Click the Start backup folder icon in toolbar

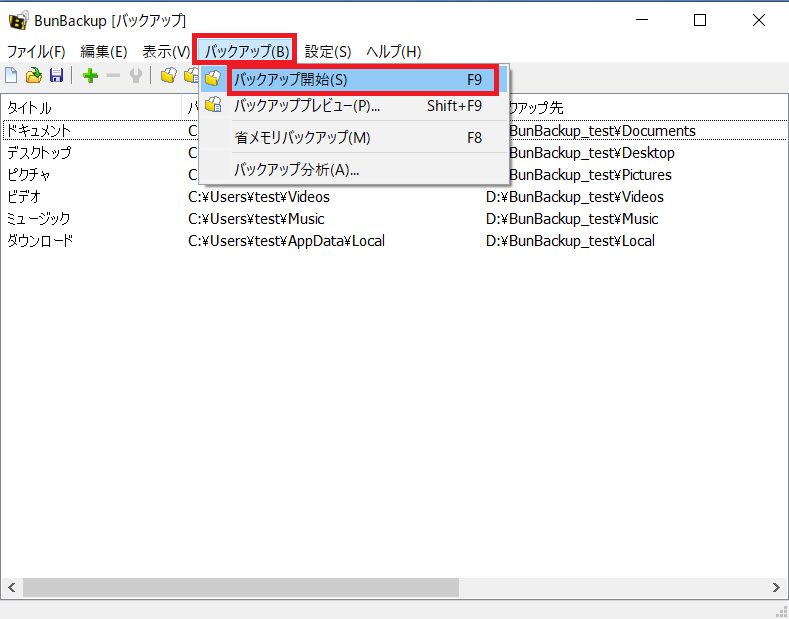coord(169,76)
